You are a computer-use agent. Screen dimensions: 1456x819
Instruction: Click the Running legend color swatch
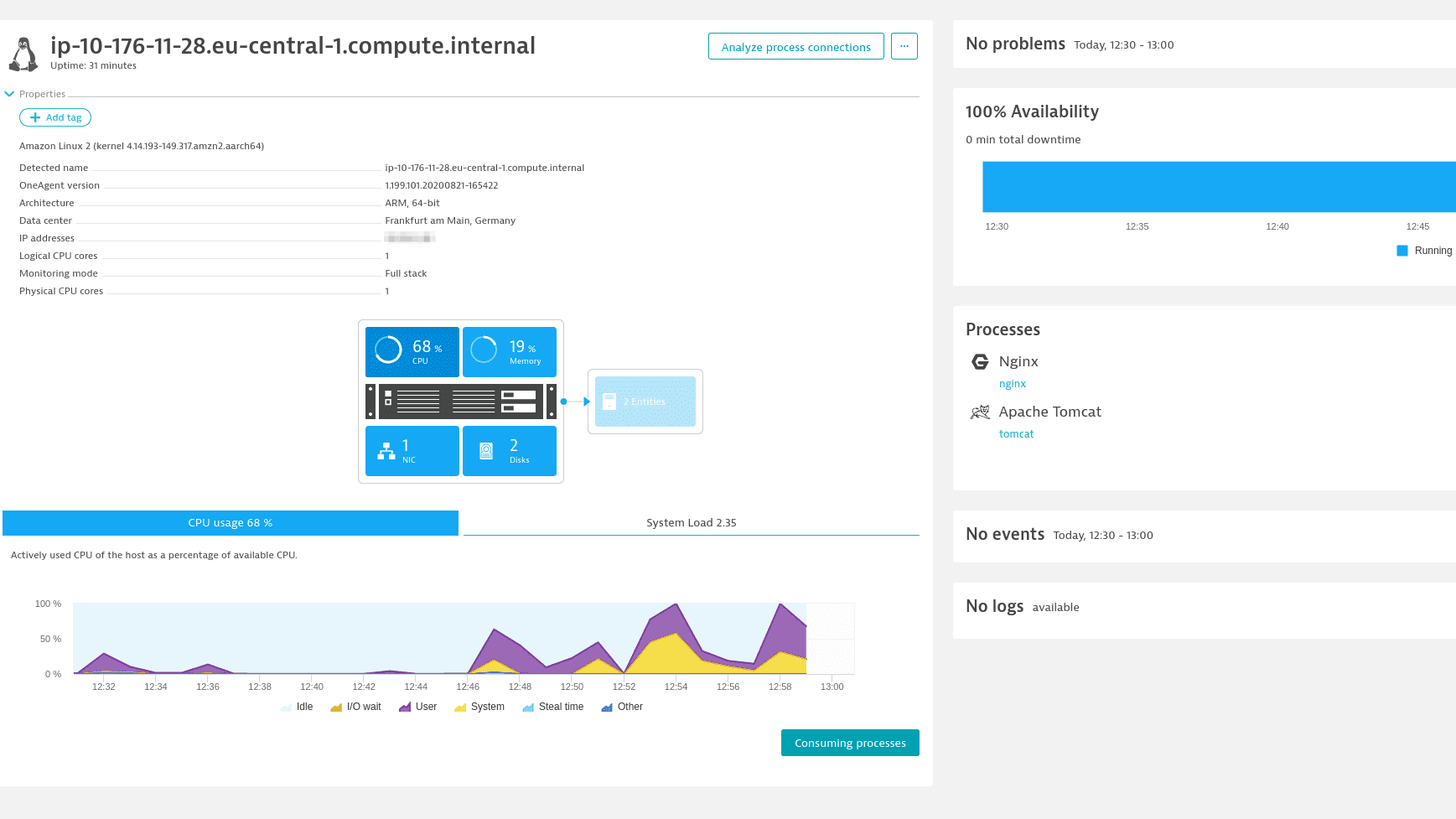pos(1402,251)
